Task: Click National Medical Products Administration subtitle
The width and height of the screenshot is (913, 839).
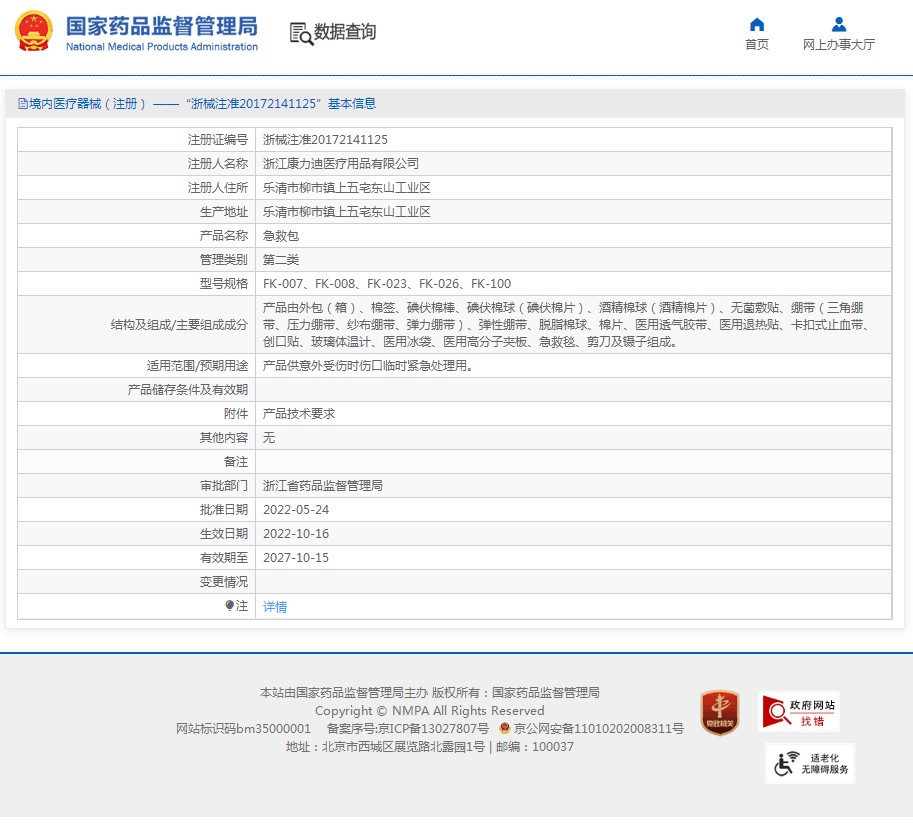Action: point(161,47)
